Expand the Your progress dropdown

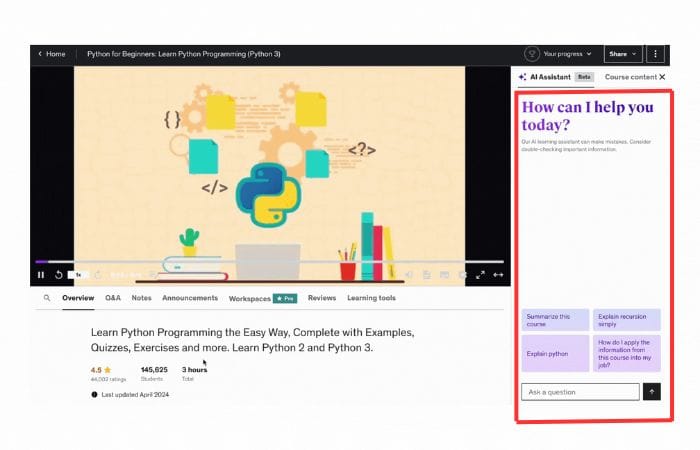coord(567,54)
